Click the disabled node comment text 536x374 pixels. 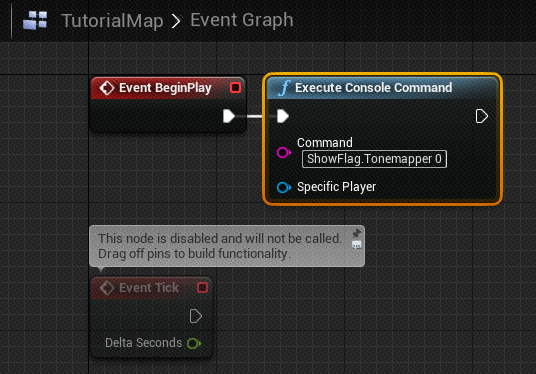[x=220, y=246]
